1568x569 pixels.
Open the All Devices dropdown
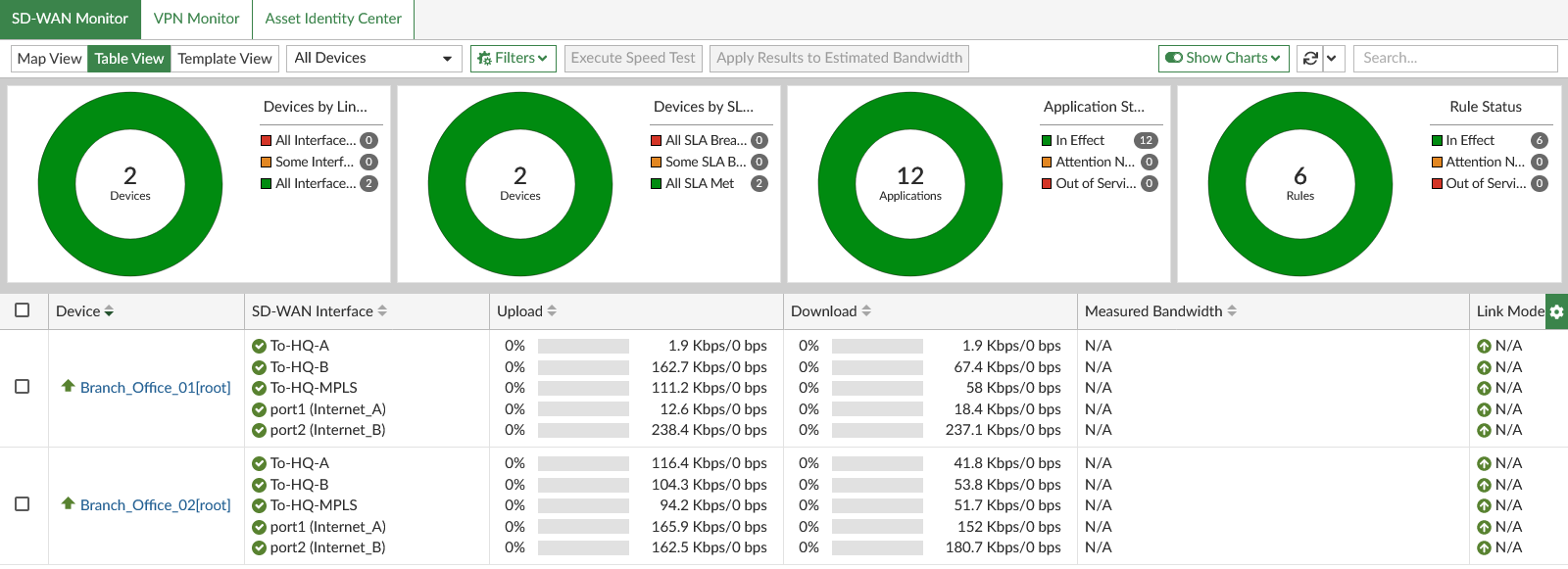(373, 59)
